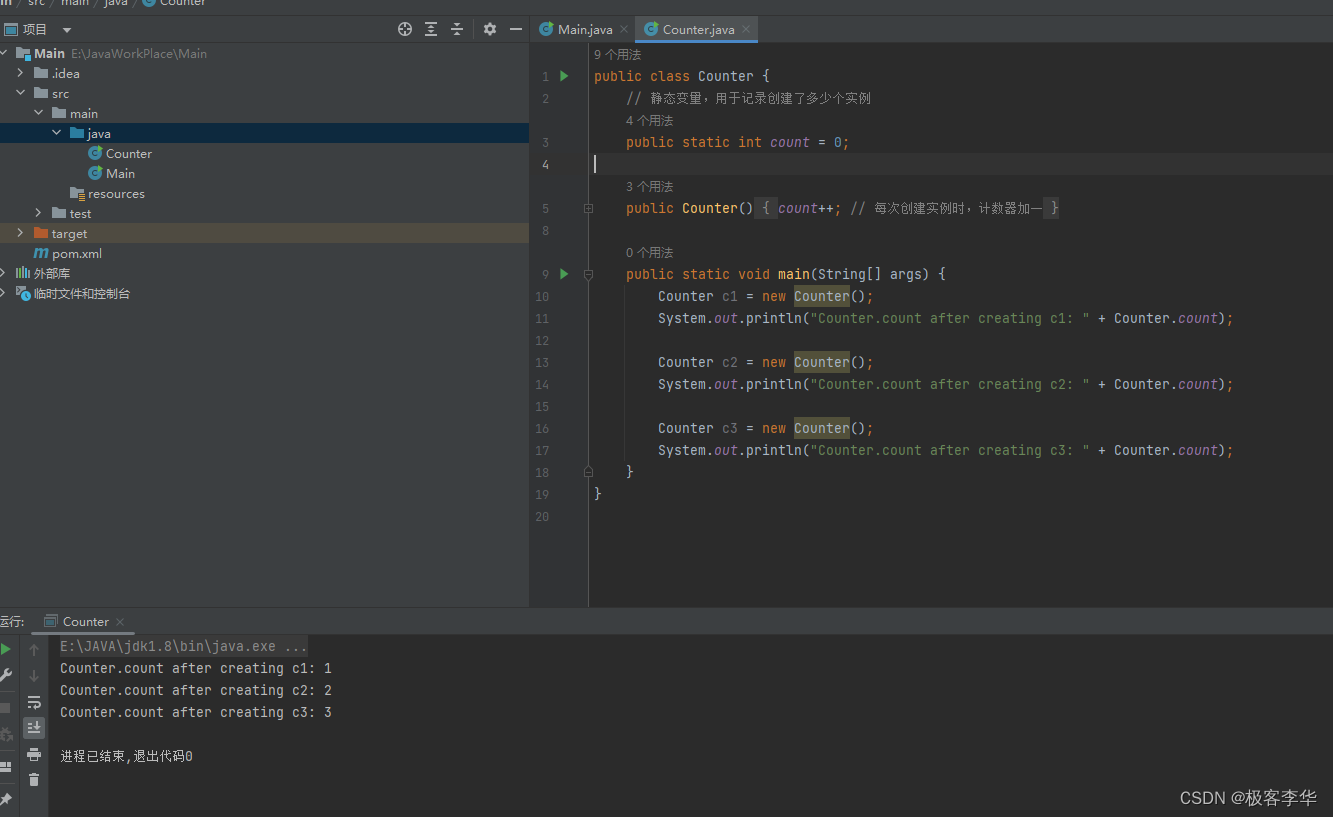The image size is (1333, 817).
Task: Expand the target folder
Action: [20, 233]
